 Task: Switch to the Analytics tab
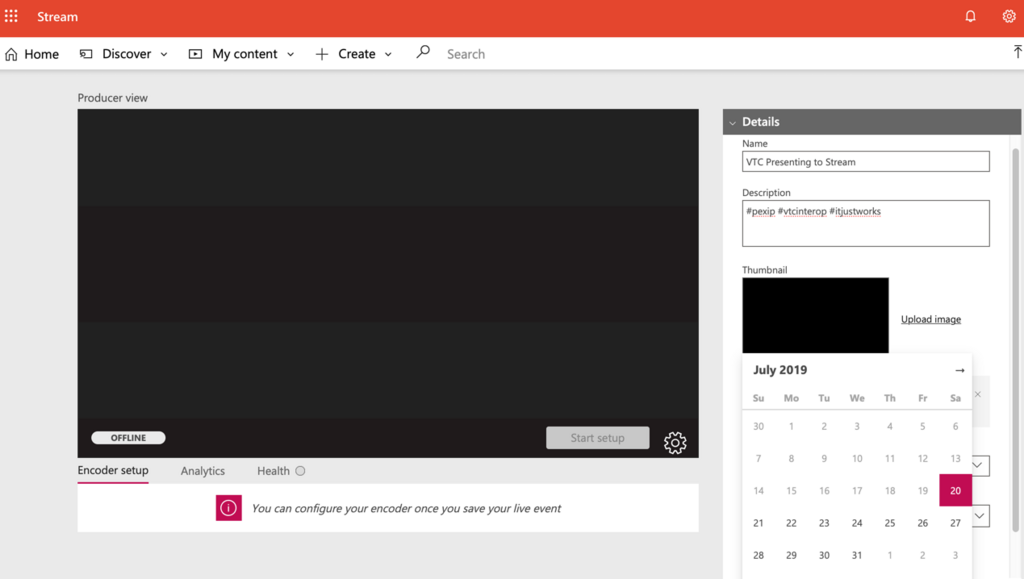[202, 471]
